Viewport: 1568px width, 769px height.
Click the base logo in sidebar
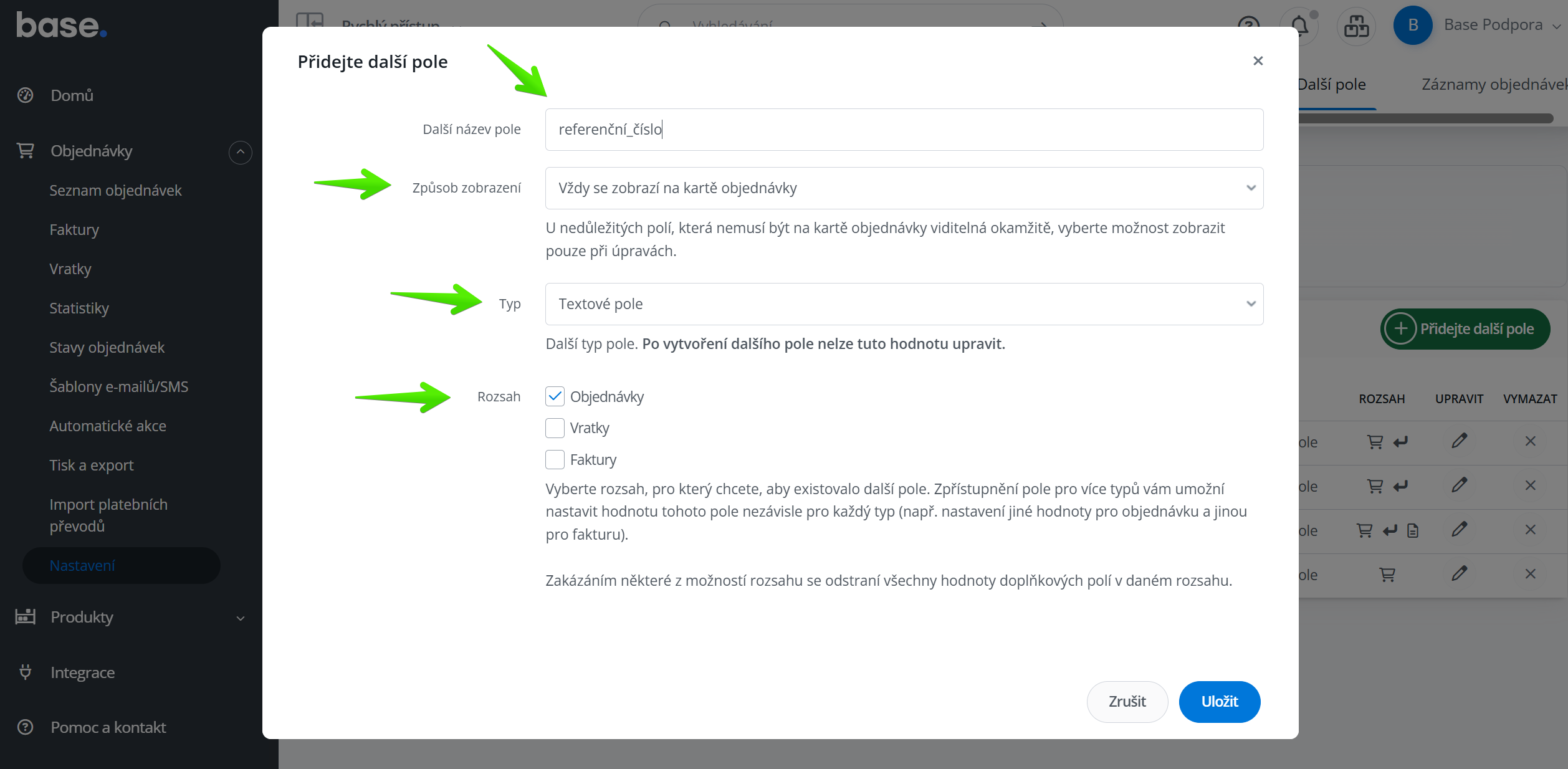tap(61, 26)
